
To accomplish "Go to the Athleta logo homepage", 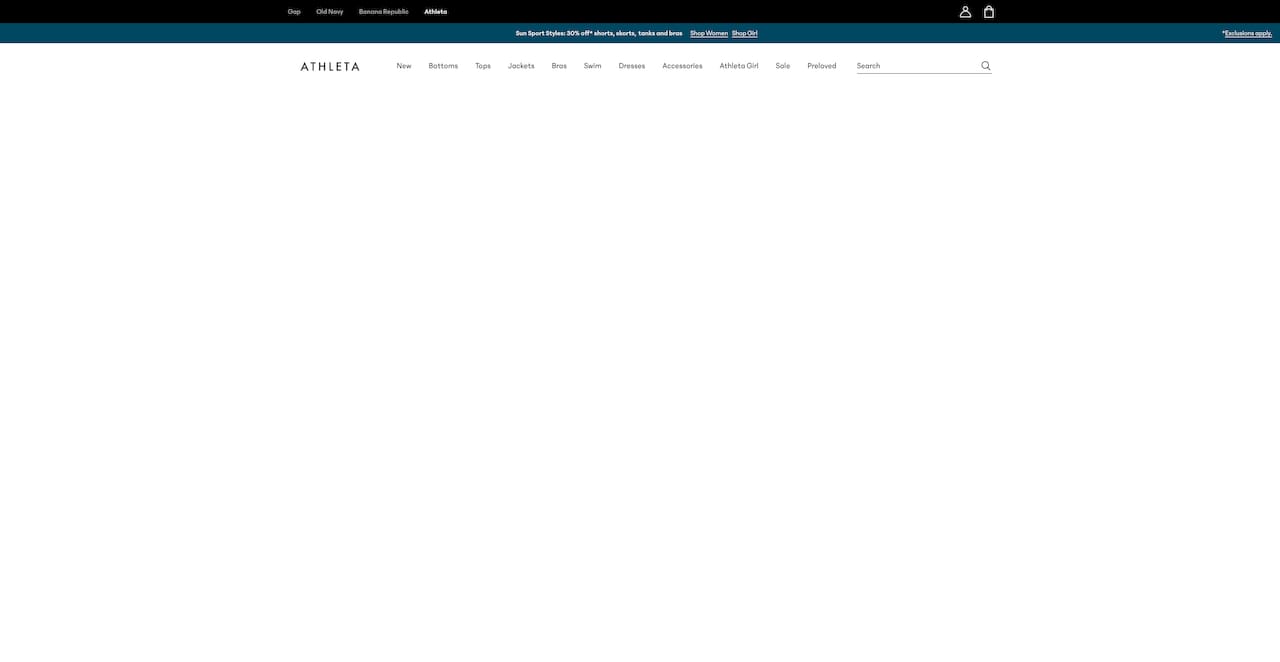I will pyautogui.click(x=330, y=66).
